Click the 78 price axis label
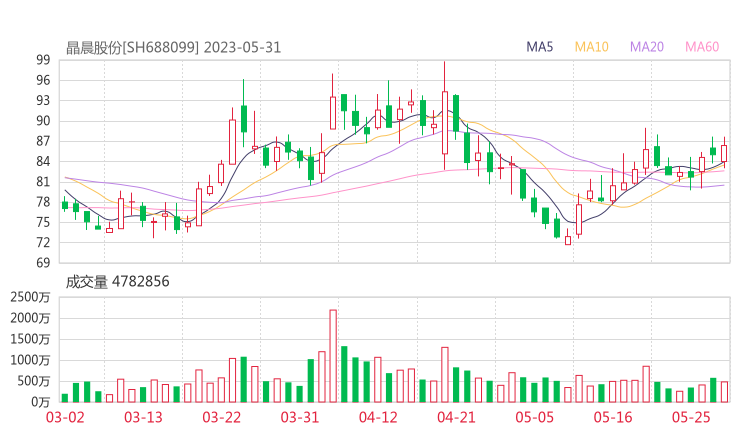 click(x=43, y=202)
